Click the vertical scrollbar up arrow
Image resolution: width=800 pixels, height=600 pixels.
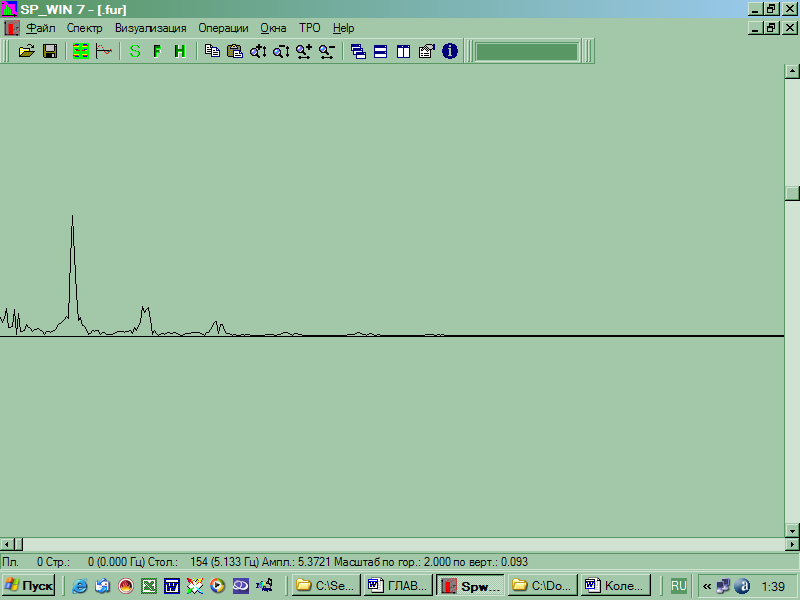tap(792, 71)
